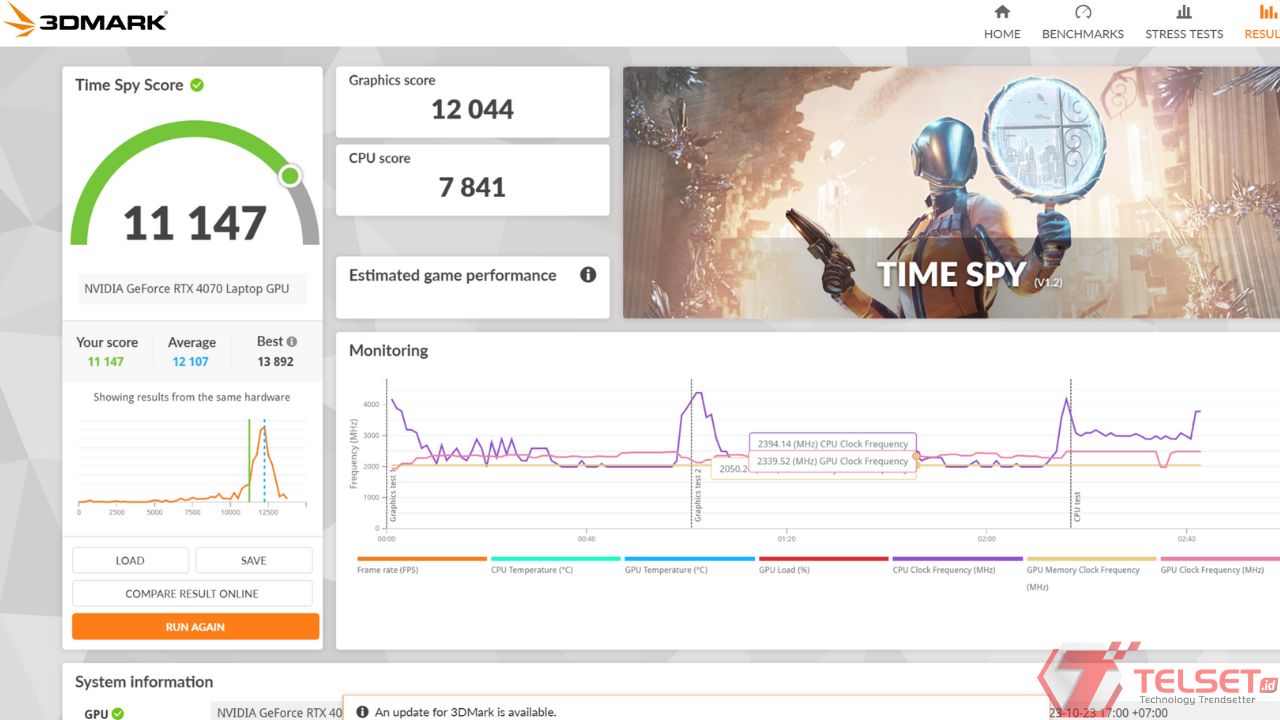Open the Benchmarks gauge icon
Image resolution: width=1280 pixels, height=720 pixels.
click(x=1083, y=12)
